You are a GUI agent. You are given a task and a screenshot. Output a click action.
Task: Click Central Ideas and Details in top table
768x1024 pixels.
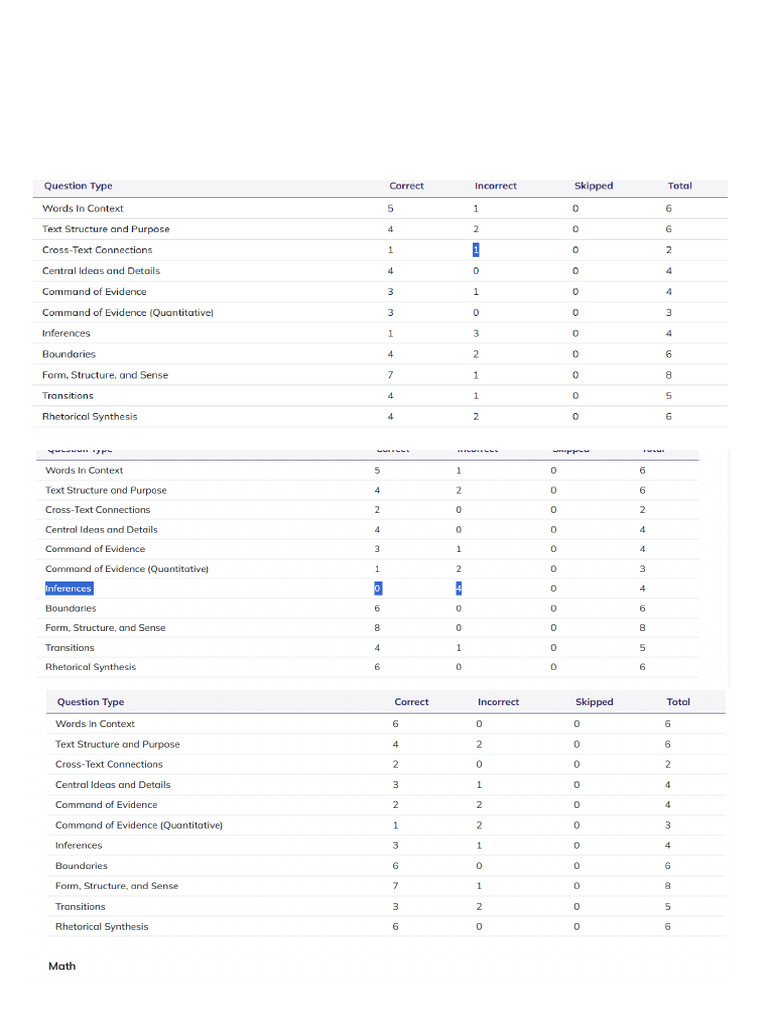point(101,271)
